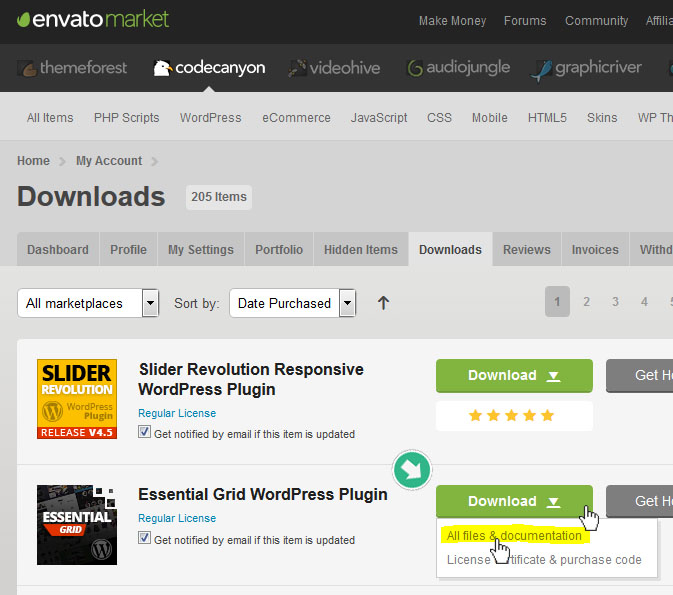The image size is (673, 595).
Task: Open the Essential Grid plugin thumbnail
Action: [x=77, y=525]
